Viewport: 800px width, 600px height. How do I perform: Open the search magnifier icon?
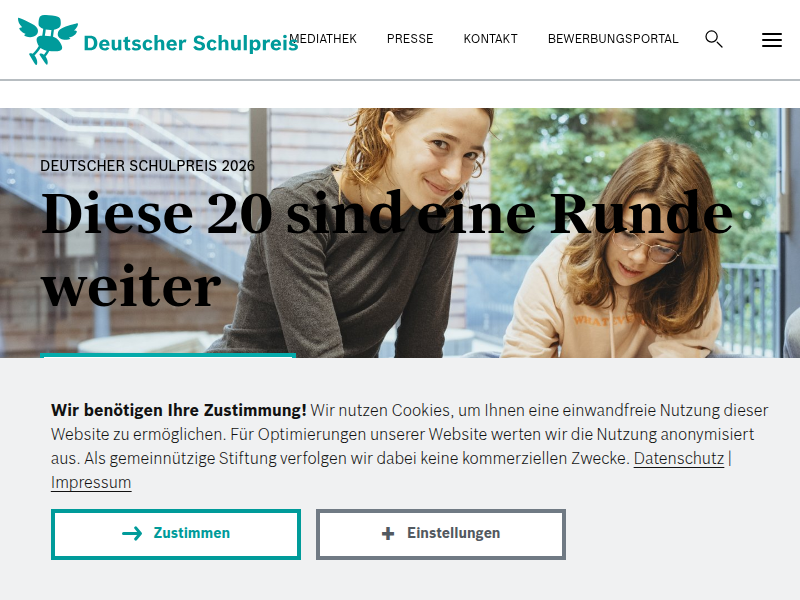pyautogui.click(x=714, y=39)
